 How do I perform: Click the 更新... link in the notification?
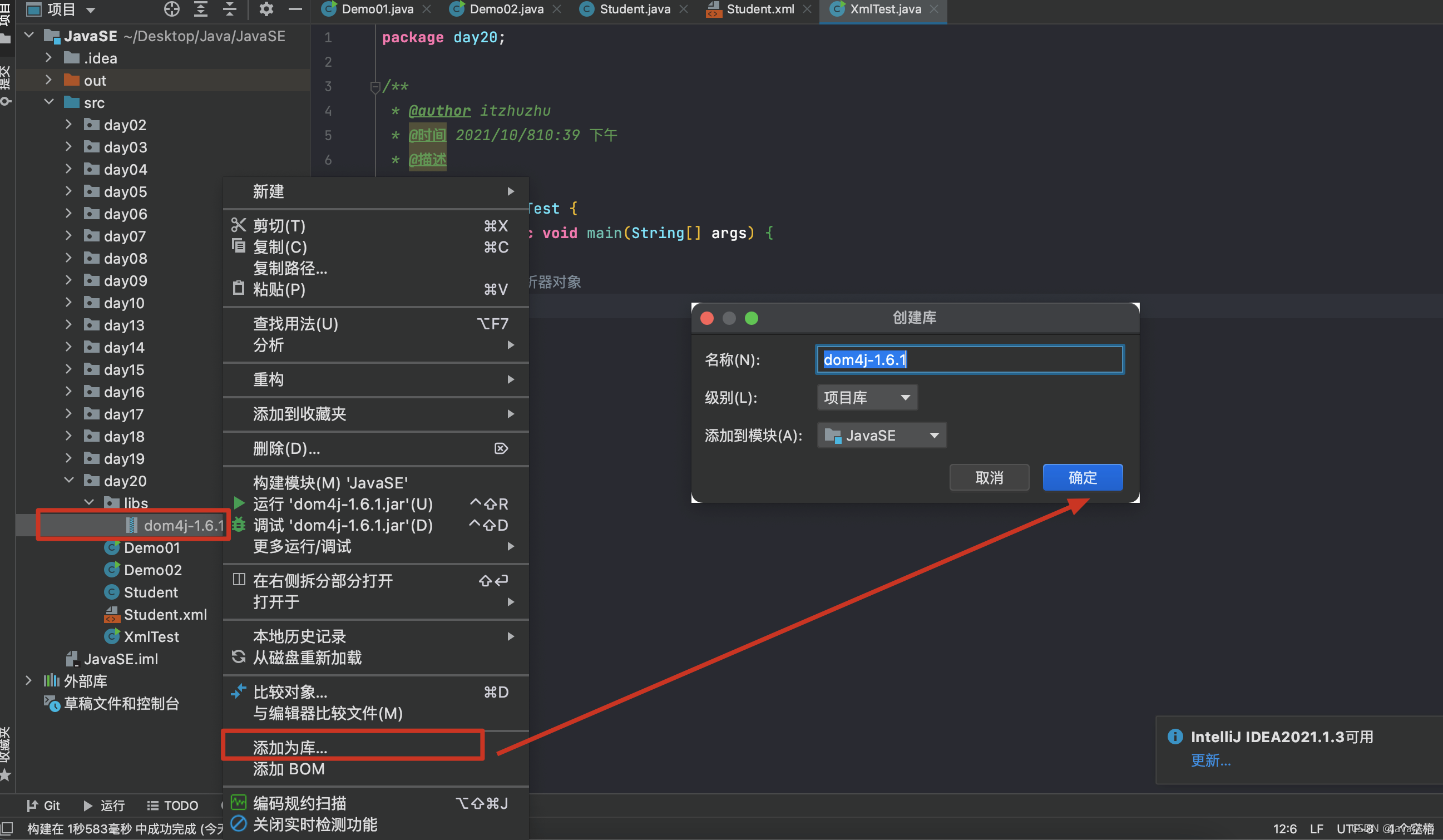1210,760
